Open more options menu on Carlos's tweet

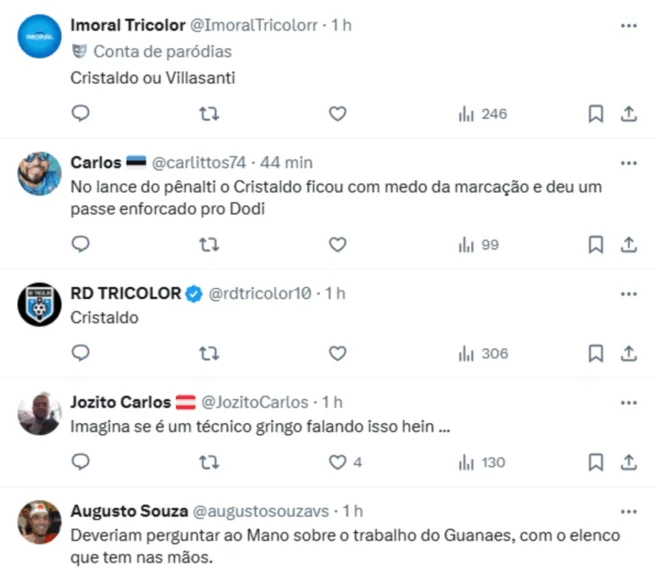pyautogui.click(x=628, y=162)
